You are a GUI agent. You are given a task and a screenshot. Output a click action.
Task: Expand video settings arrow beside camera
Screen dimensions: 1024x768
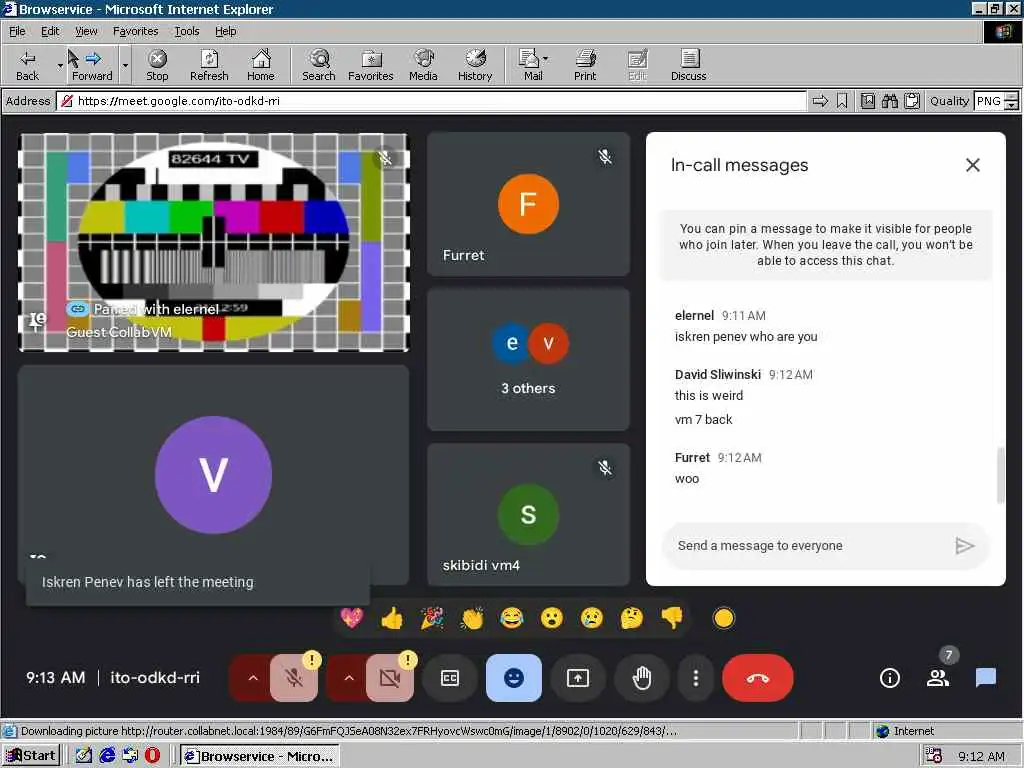[x=349, y=678]
